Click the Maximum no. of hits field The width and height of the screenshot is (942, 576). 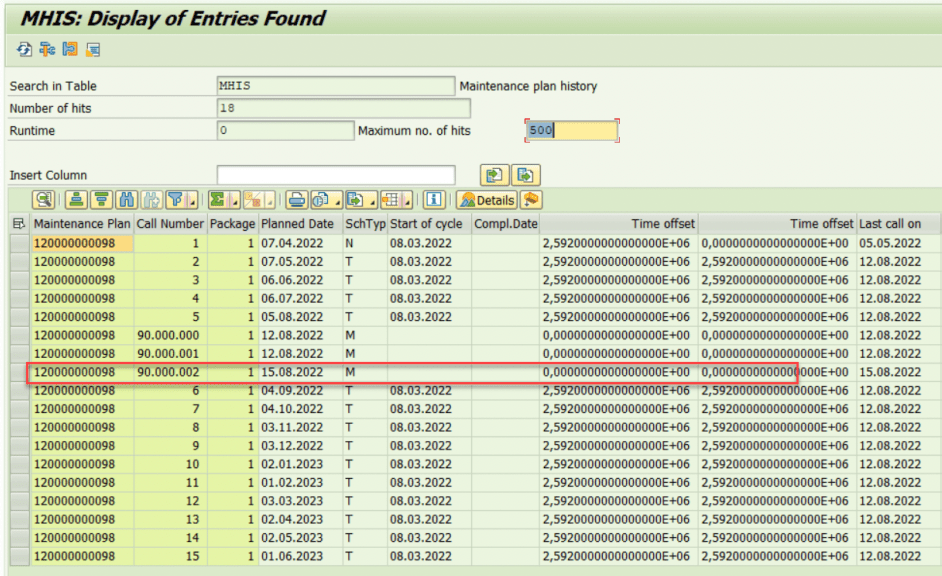570,130
